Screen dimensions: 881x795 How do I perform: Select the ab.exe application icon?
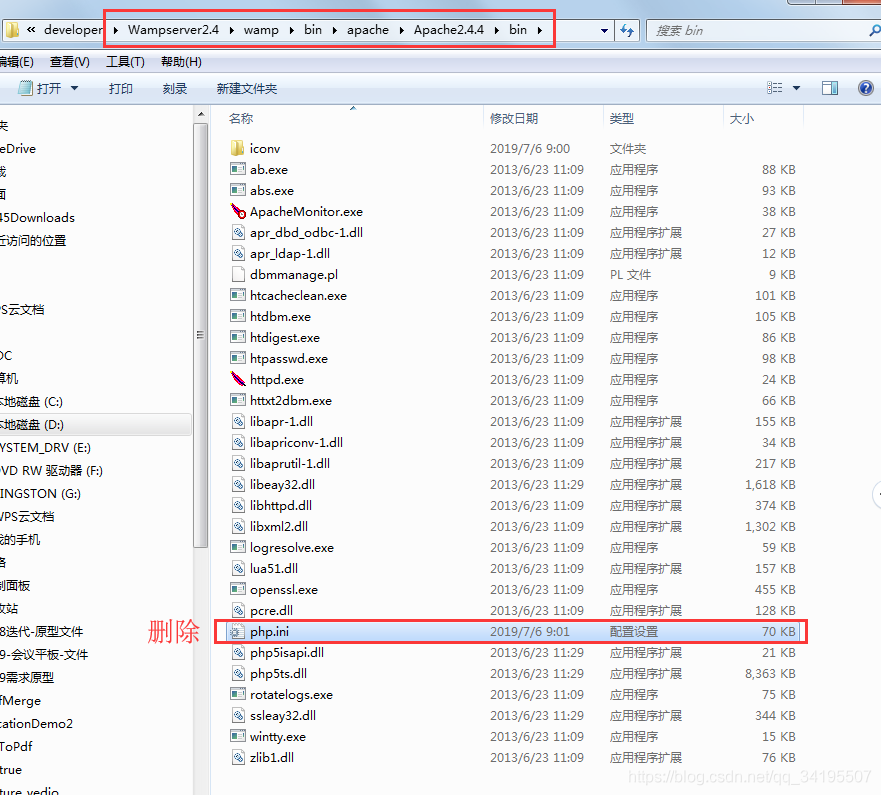click(238, 169)
